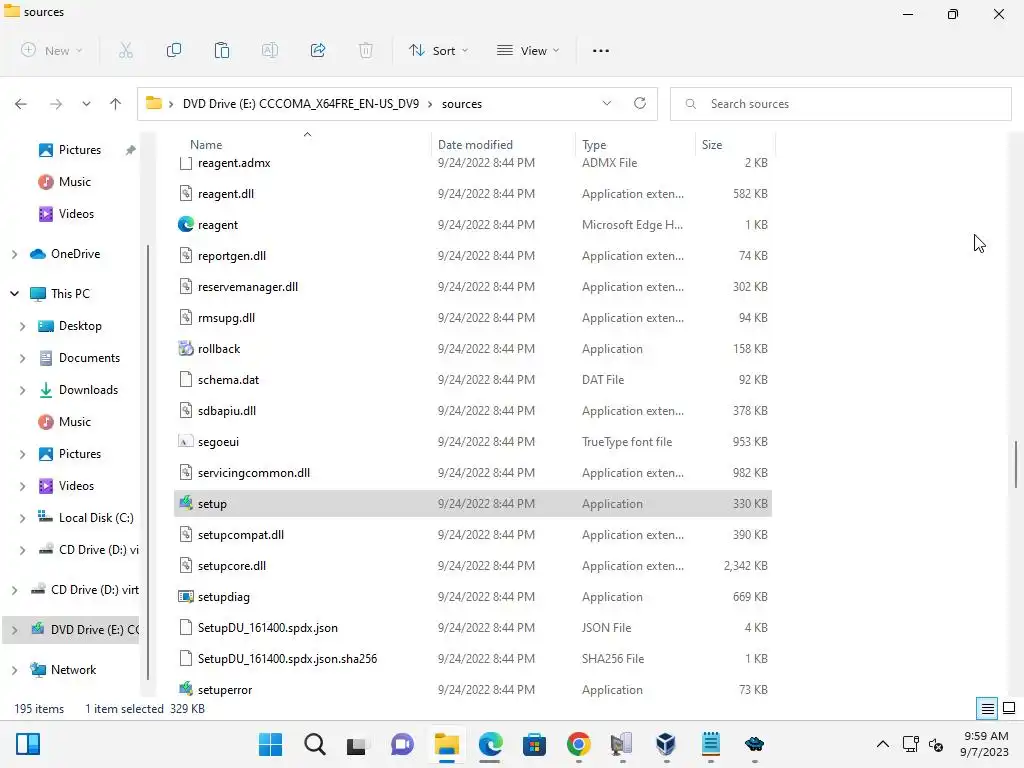Open clock and date in taskbar
This screenshot has height=768, width=1024.
(985, 744)
